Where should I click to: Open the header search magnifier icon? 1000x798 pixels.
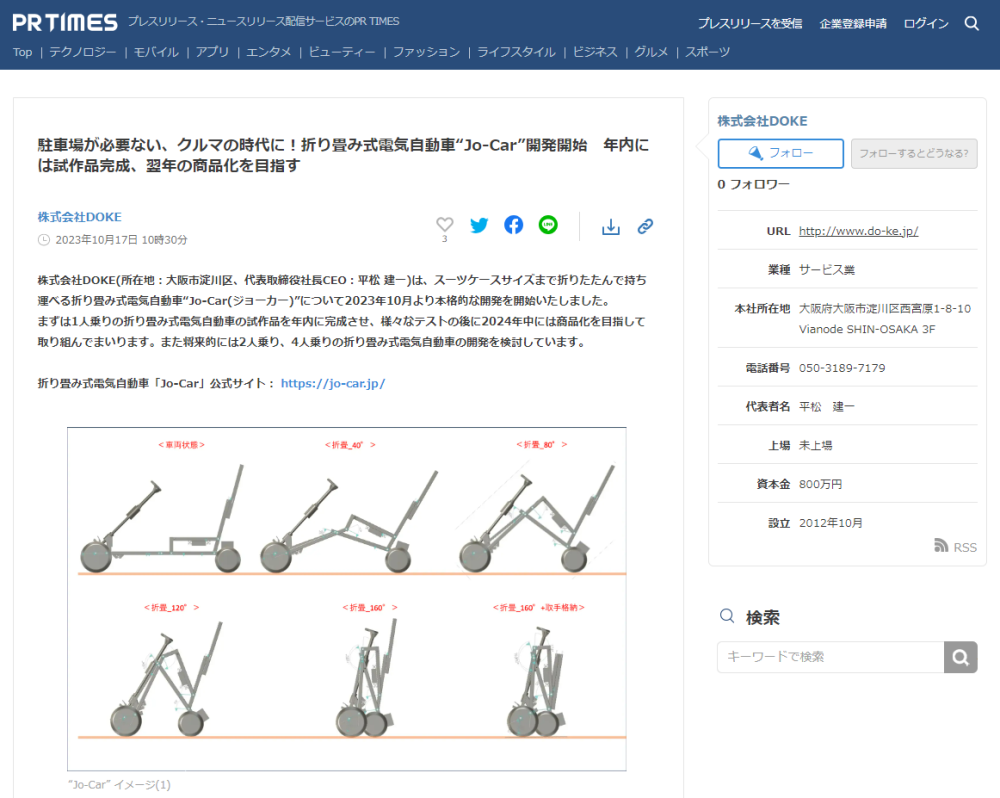971,24
